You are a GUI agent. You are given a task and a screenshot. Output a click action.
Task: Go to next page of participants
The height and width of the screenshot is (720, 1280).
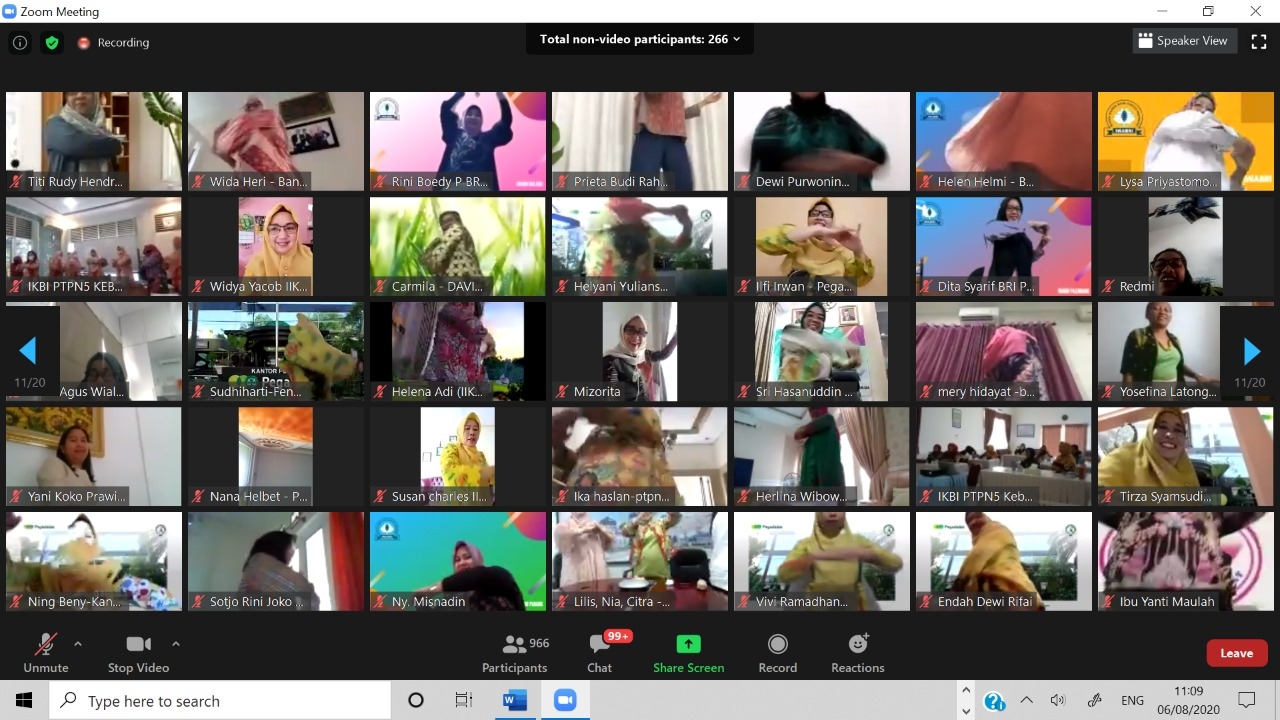point(1251,351)
